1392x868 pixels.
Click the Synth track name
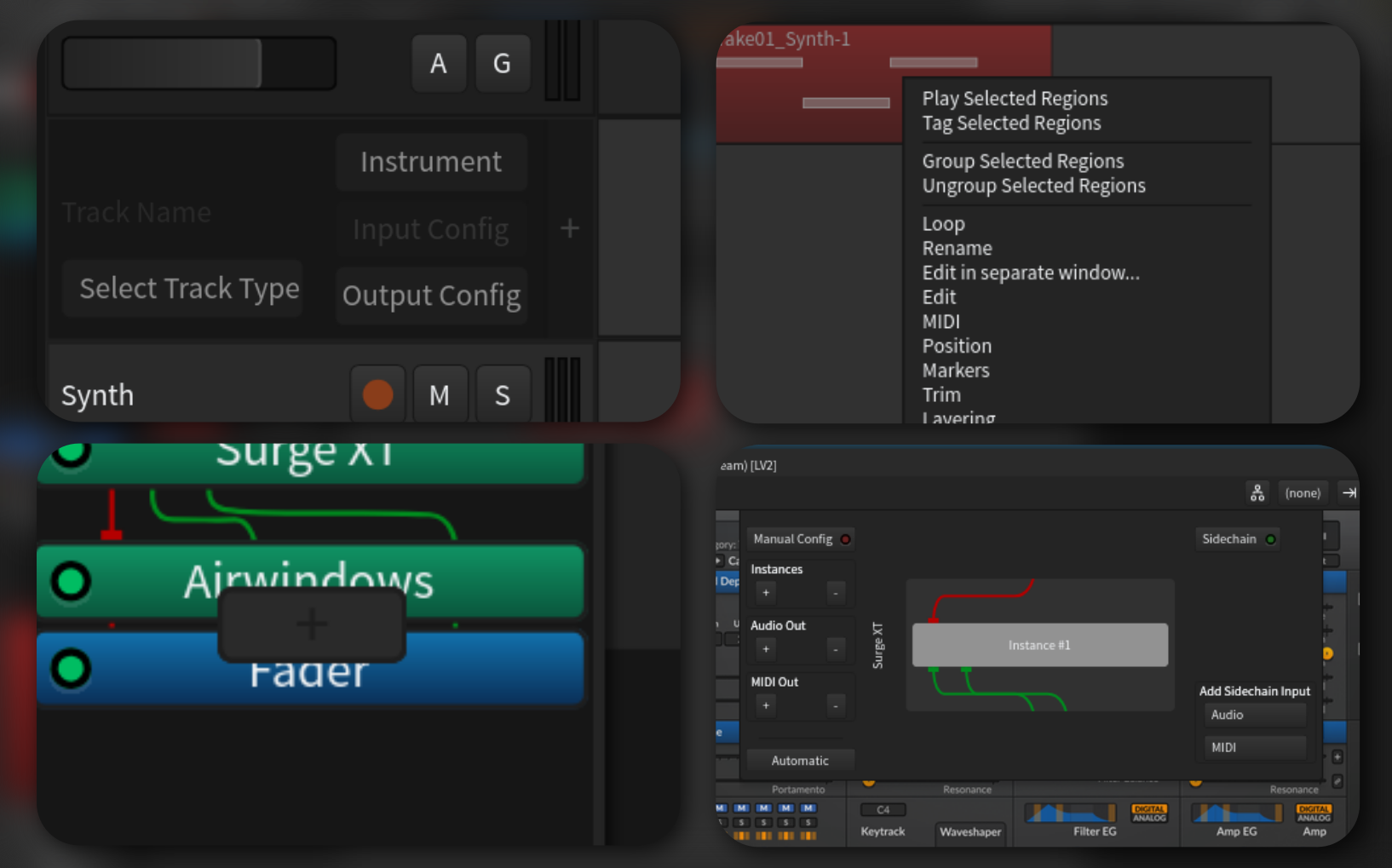[x=98, y=395]
